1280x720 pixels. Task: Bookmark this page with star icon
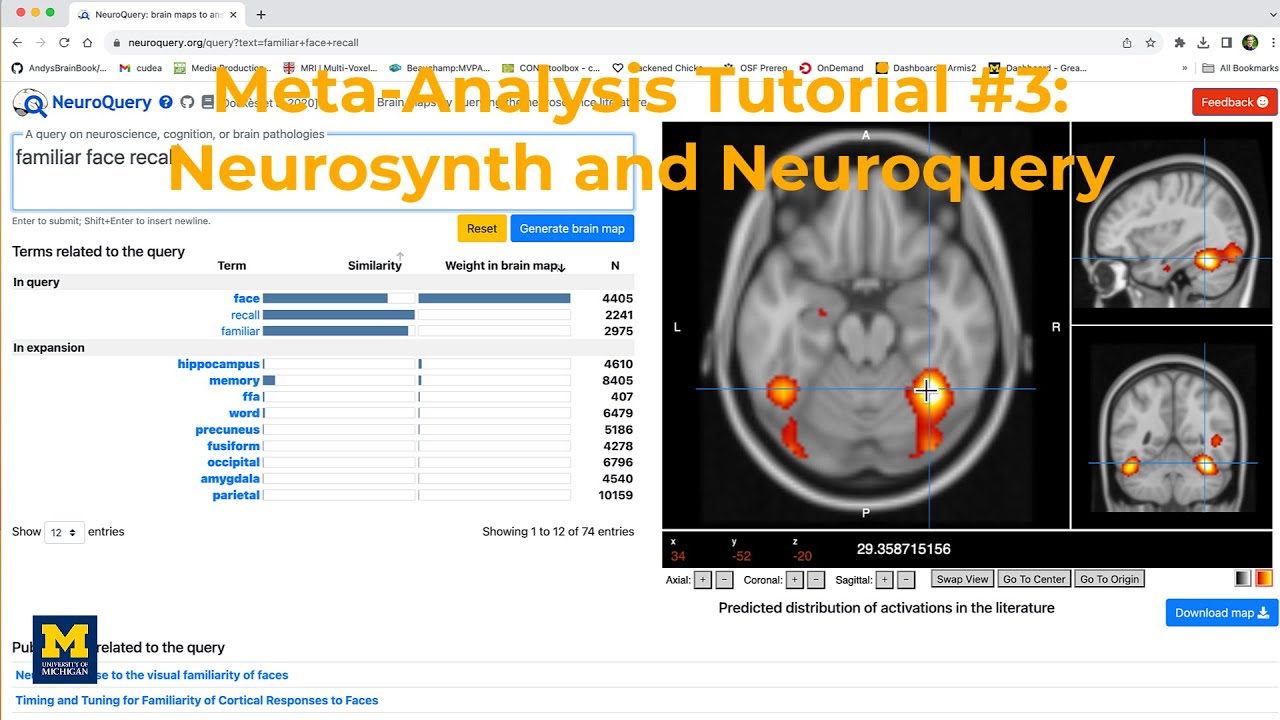pyautogui.click(x=1150, y=43)
